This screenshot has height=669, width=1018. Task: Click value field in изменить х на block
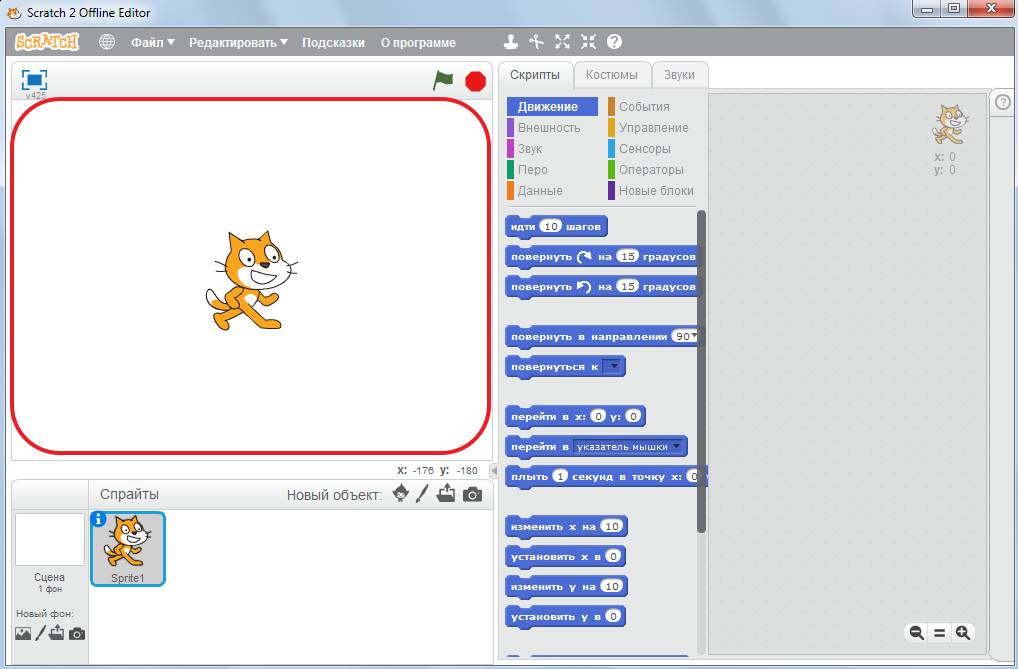tap(612, 526)
